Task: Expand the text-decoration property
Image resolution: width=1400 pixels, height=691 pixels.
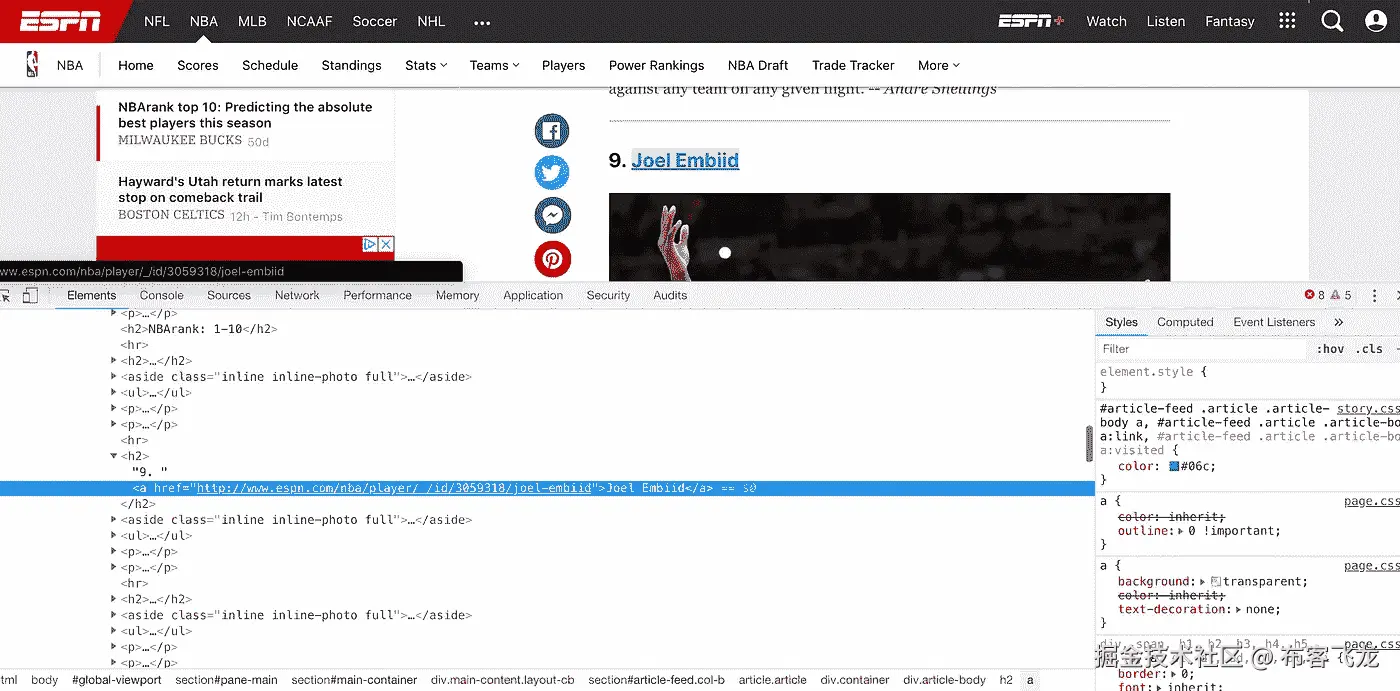Action: 1240,609
